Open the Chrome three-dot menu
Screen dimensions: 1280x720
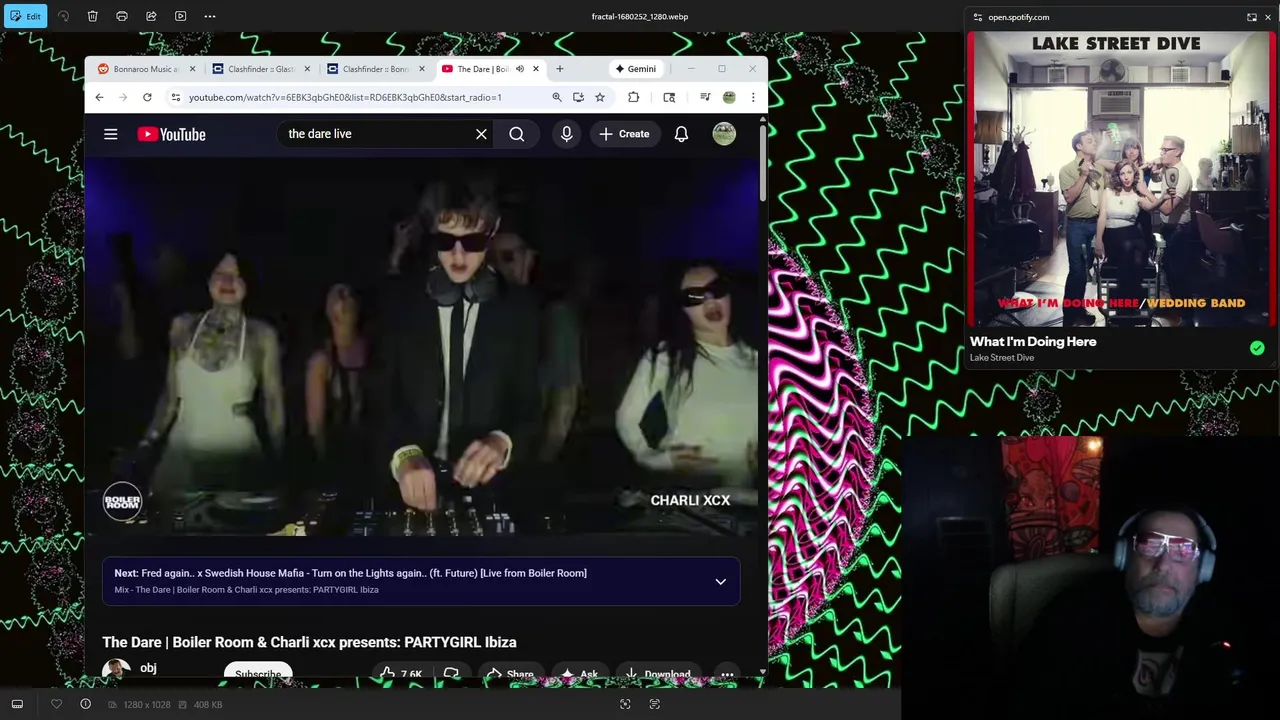753,97
